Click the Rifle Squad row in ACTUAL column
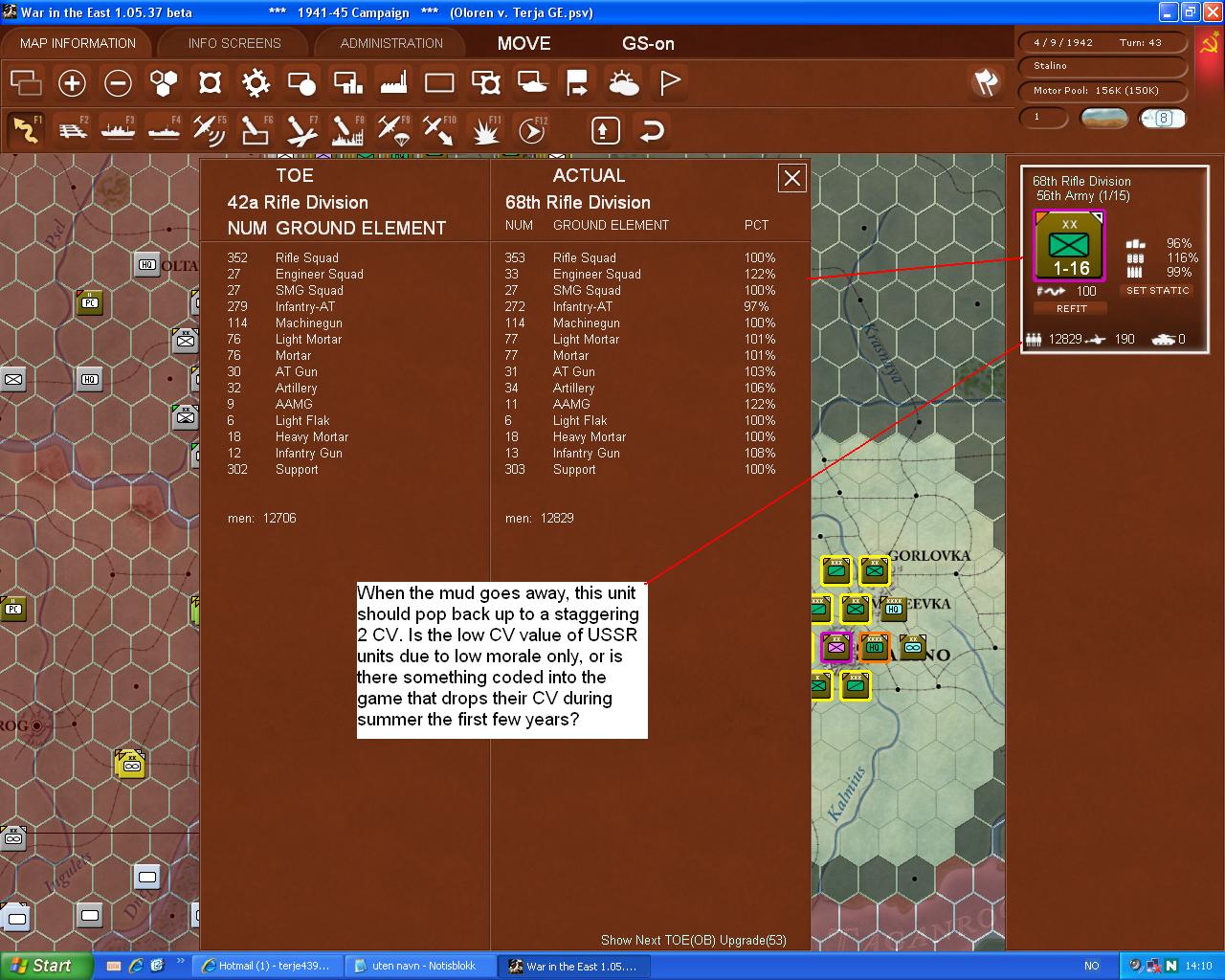The width and height of the screenshot is (1225, 980). click(x=640, y=257)
